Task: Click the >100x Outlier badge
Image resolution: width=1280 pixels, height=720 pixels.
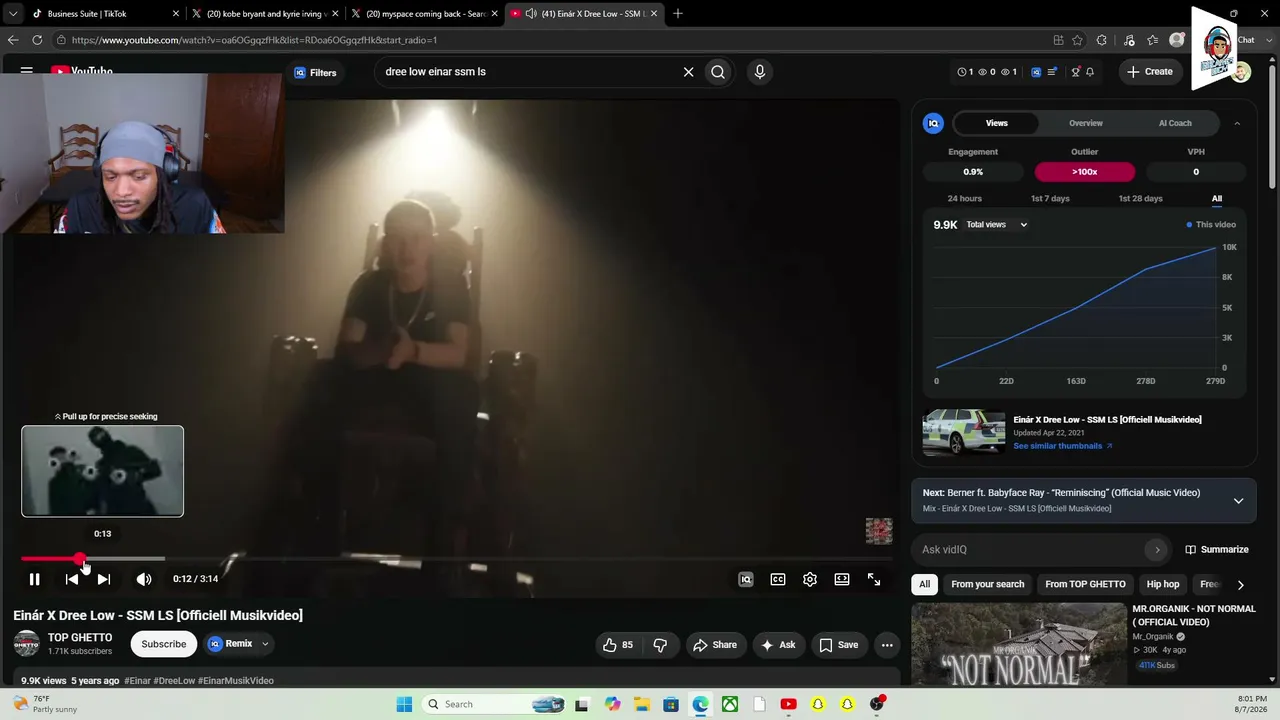Action: tap(1085, 172)
